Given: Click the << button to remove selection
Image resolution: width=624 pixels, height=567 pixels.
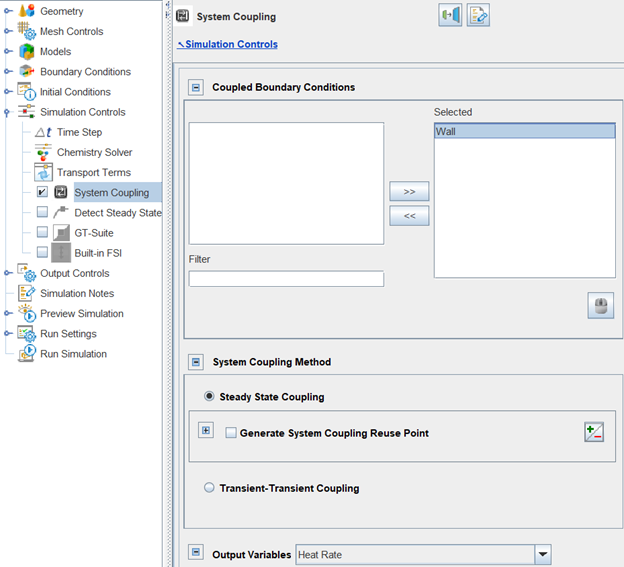Looking at the screenshot, I should (x=409, y=215).
